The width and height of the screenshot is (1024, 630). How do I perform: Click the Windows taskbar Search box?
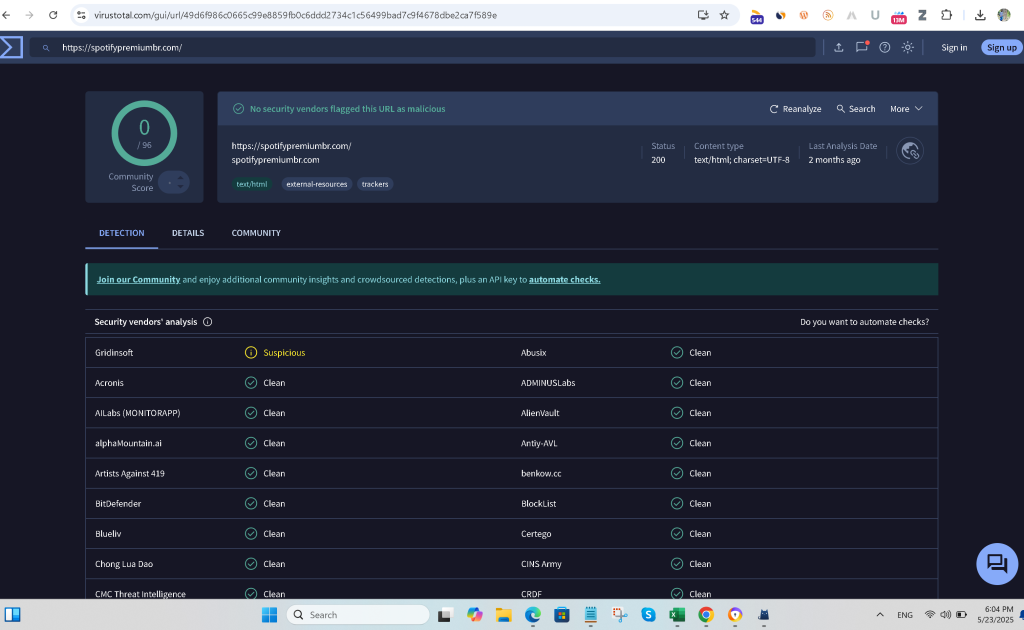click(358, 614)
